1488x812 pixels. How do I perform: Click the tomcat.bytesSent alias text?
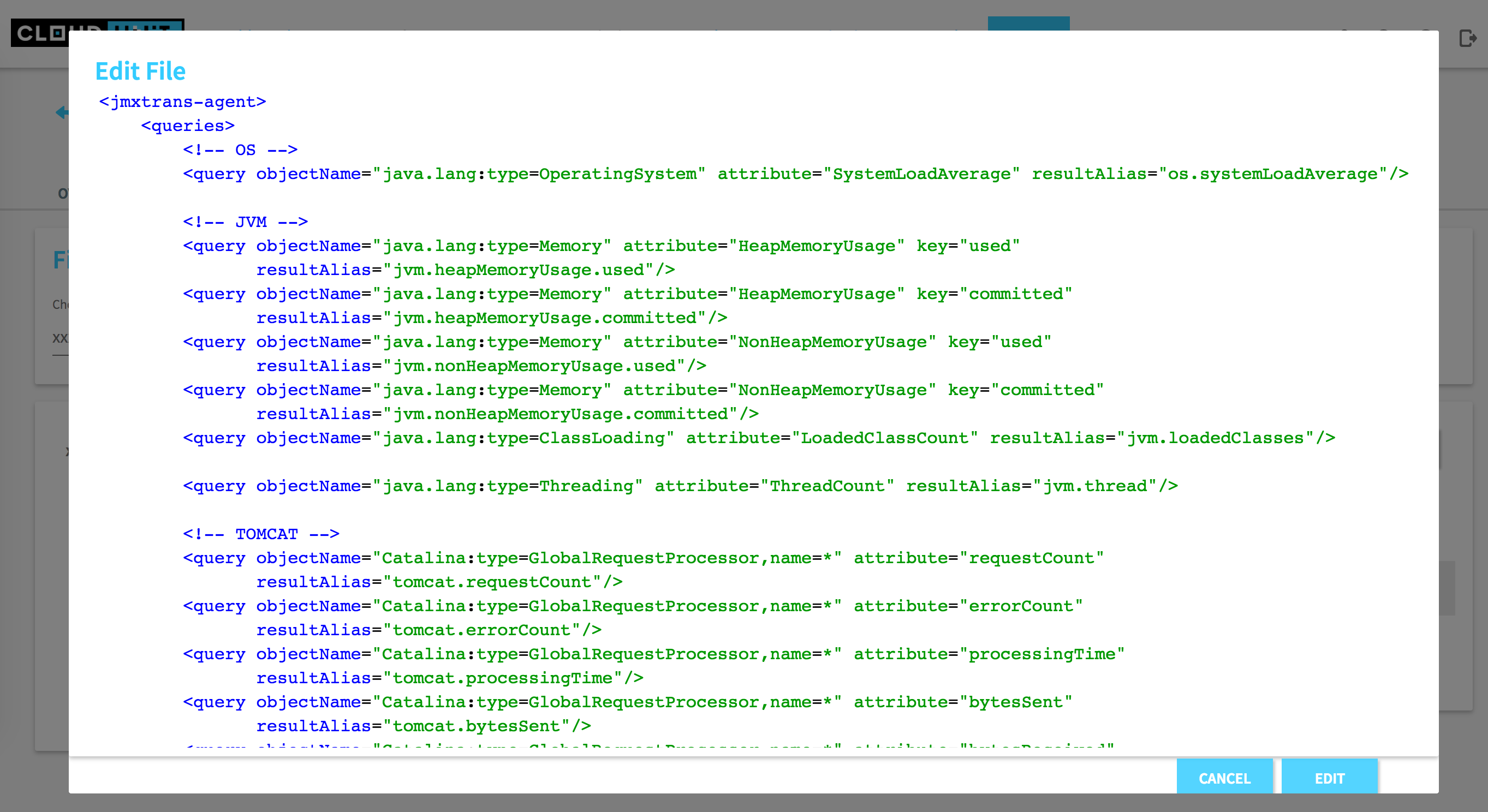(x=476, y=726)
